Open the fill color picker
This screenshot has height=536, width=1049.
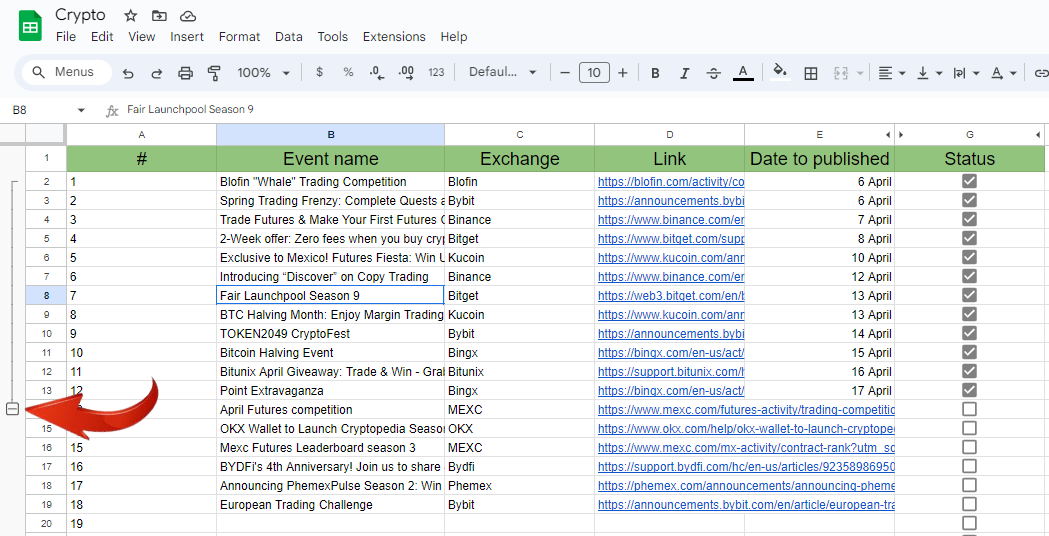[779, 72]
